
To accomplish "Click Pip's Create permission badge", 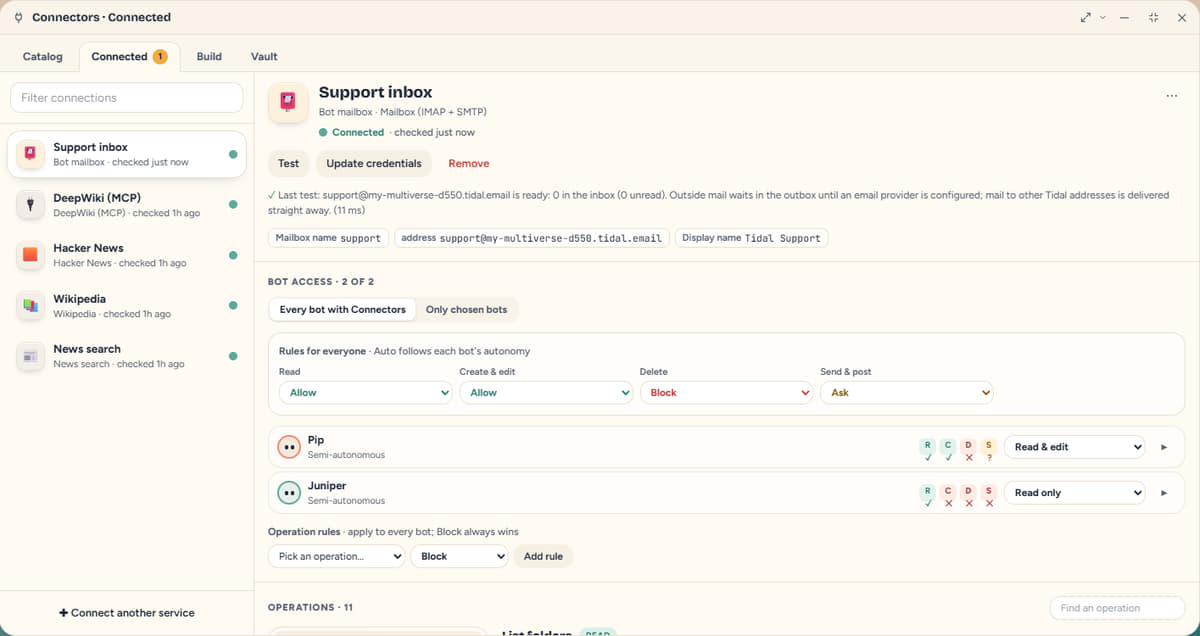I will pyautogui.click(x=948, y=450).
